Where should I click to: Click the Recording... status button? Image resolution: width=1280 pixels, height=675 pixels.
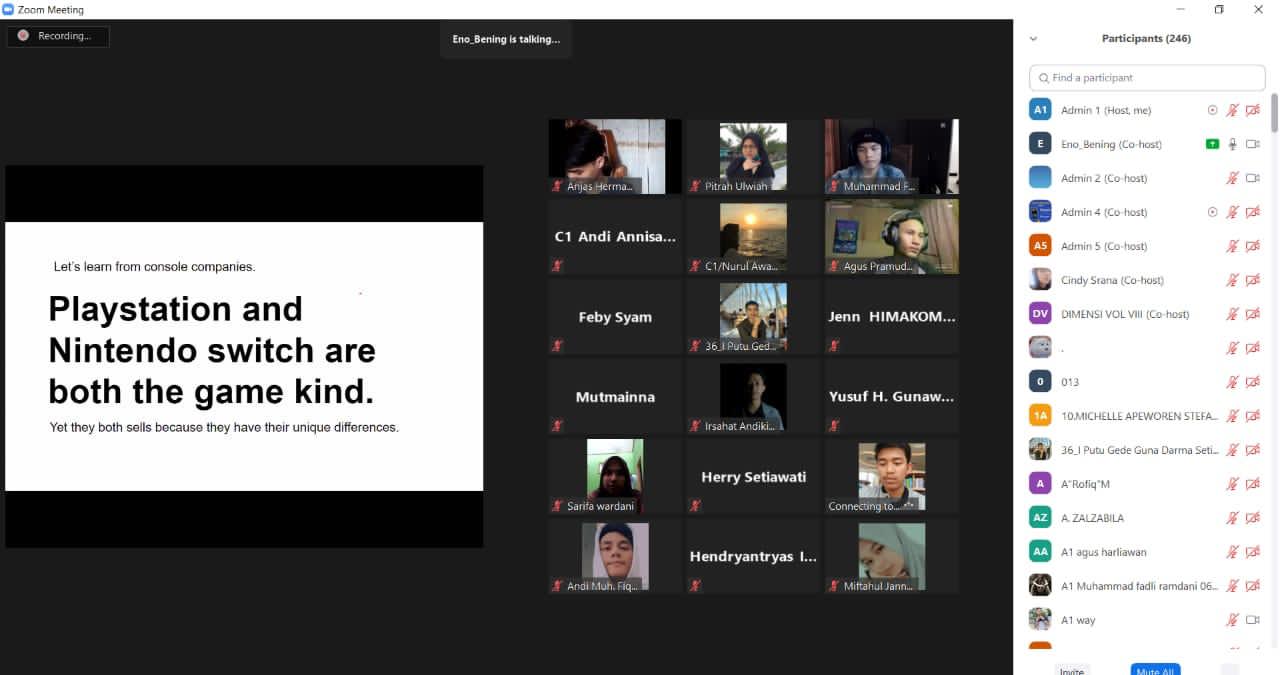pyautogui.click(x=58, y=36)
